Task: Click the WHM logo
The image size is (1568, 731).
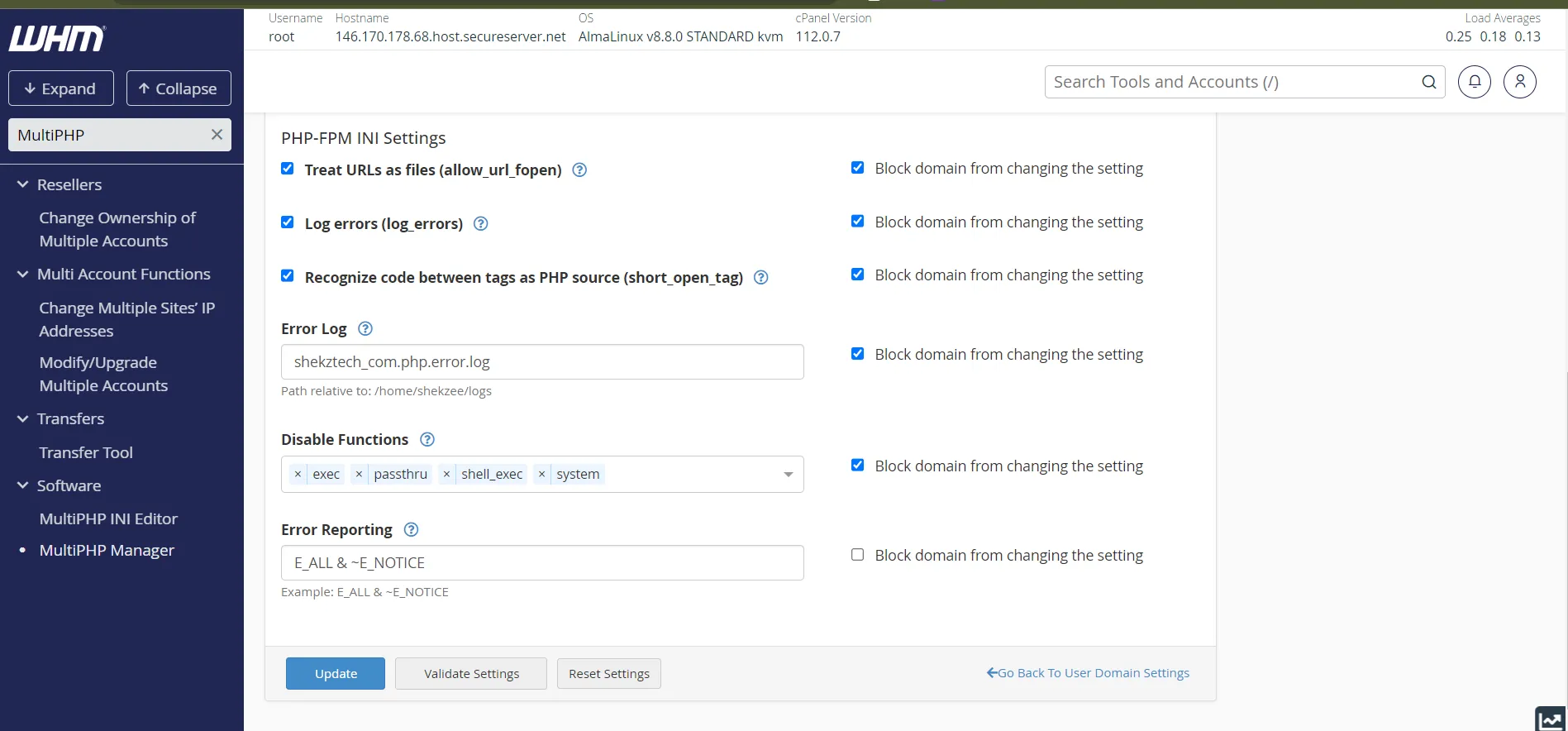Action: [57, 38]
